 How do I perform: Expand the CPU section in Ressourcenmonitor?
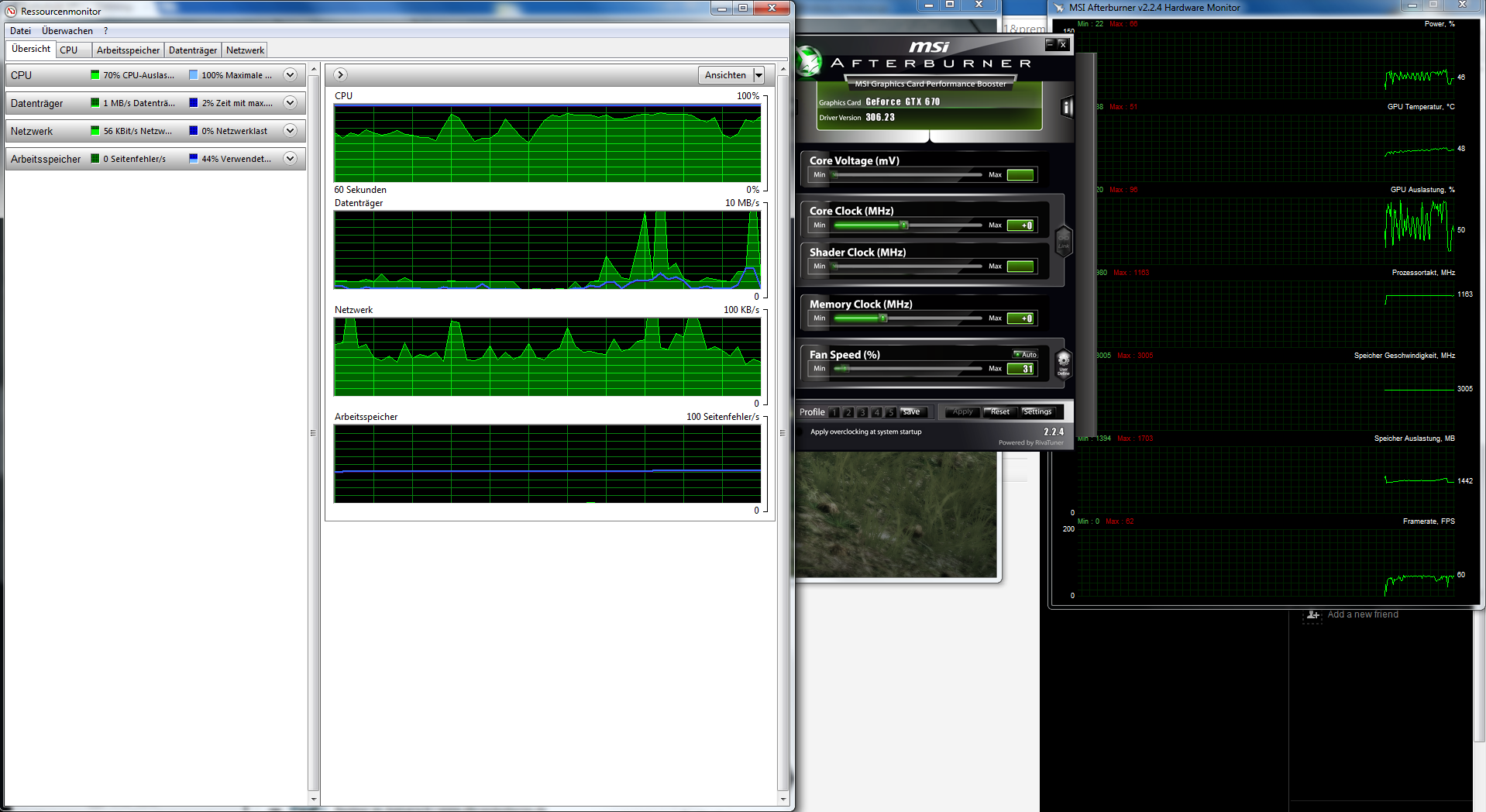point(290,75)
